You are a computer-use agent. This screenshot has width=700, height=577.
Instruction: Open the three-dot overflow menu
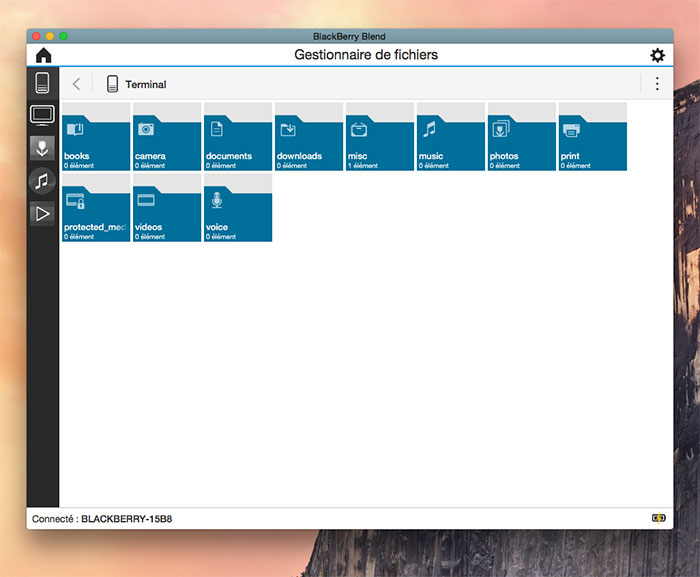click(x=657, y=84)
